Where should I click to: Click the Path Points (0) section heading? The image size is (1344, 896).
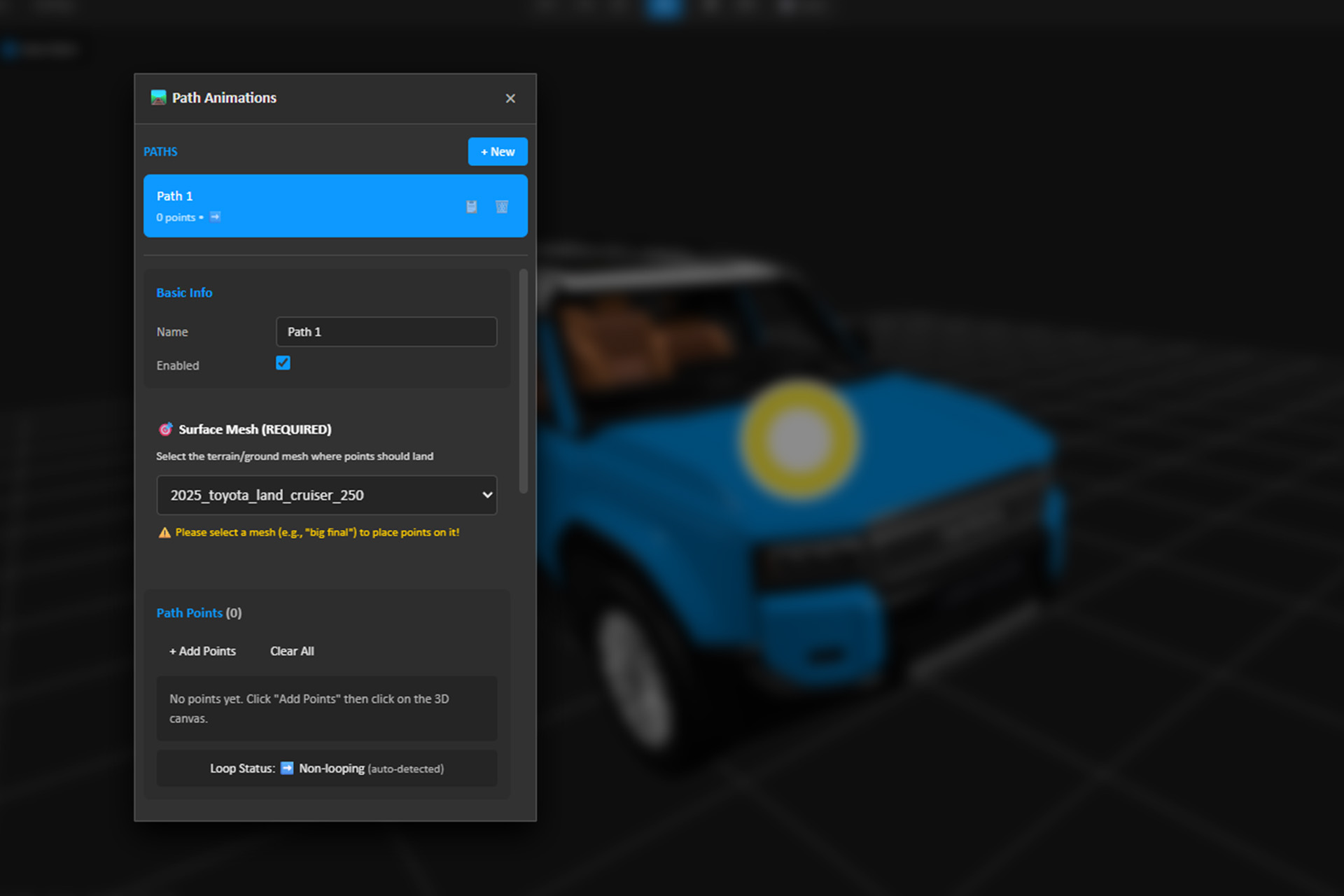199,612
